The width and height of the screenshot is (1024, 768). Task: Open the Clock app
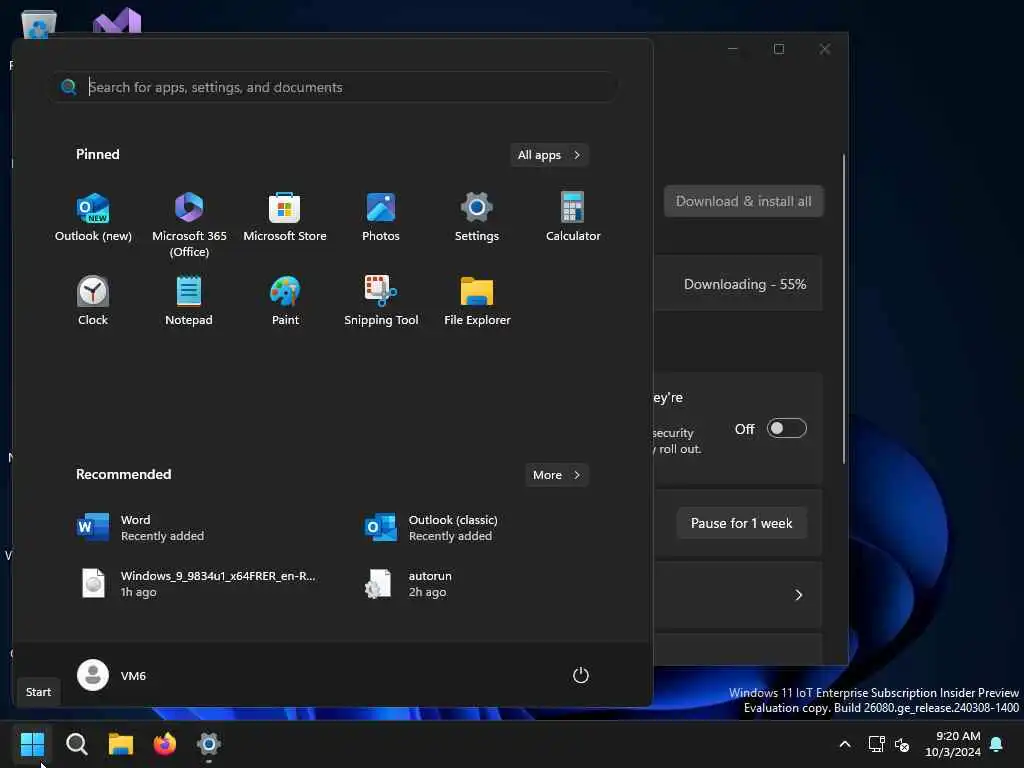pos(93,302)
